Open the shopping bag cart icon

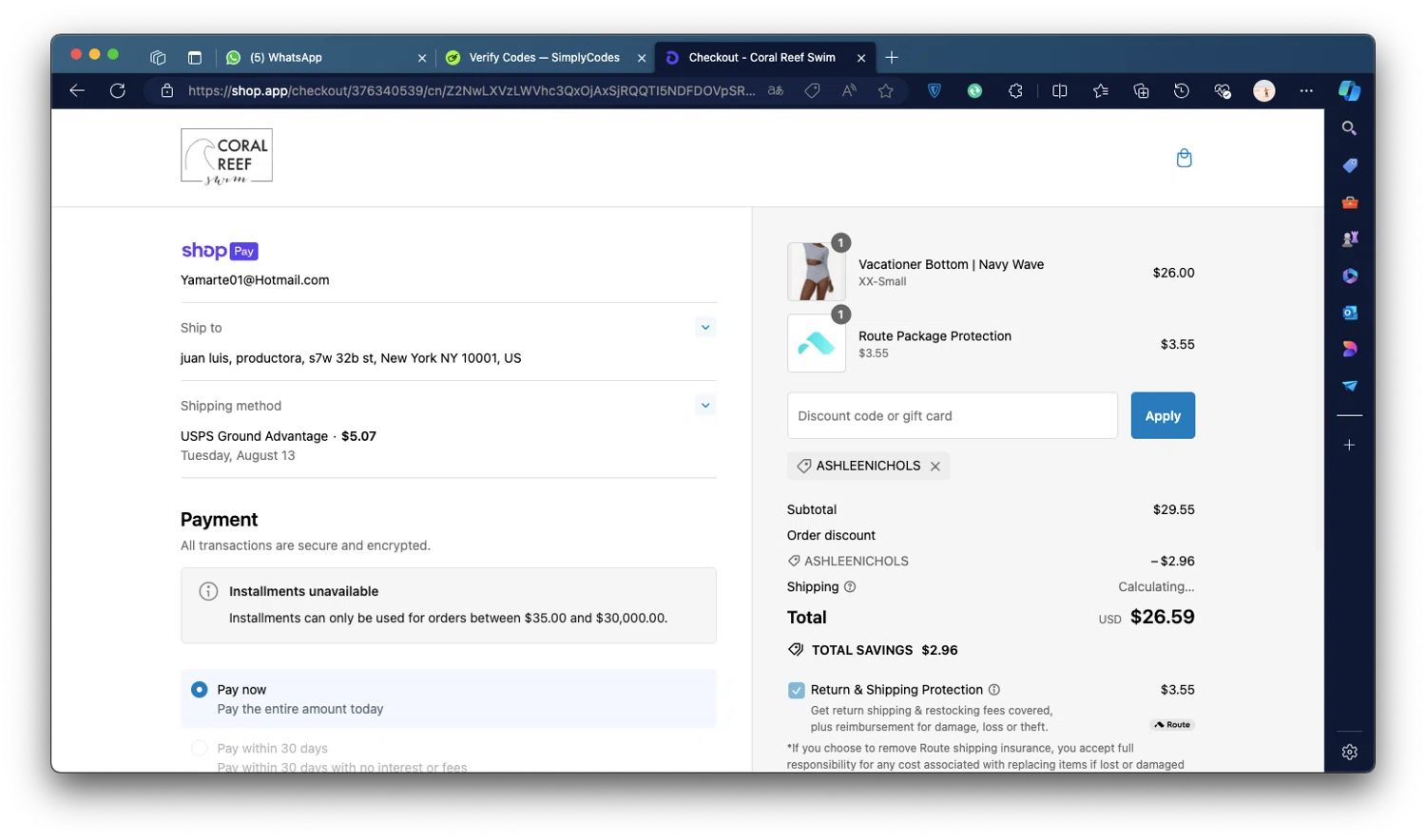click(1184, 158)
